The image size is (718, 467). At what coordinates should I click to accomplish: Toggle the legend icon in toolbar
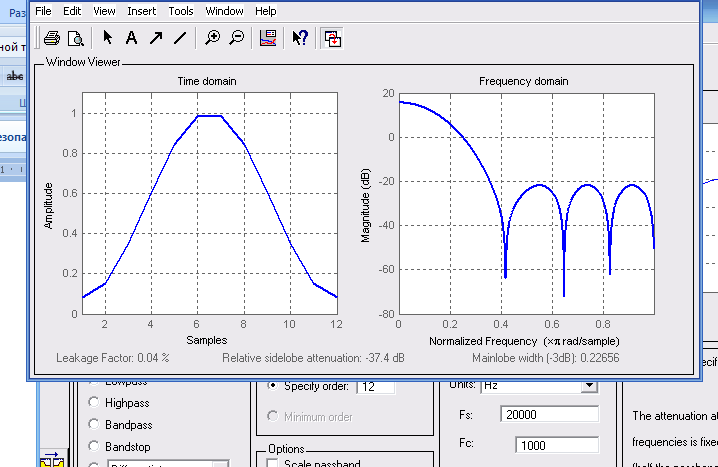tap(267, 38)
